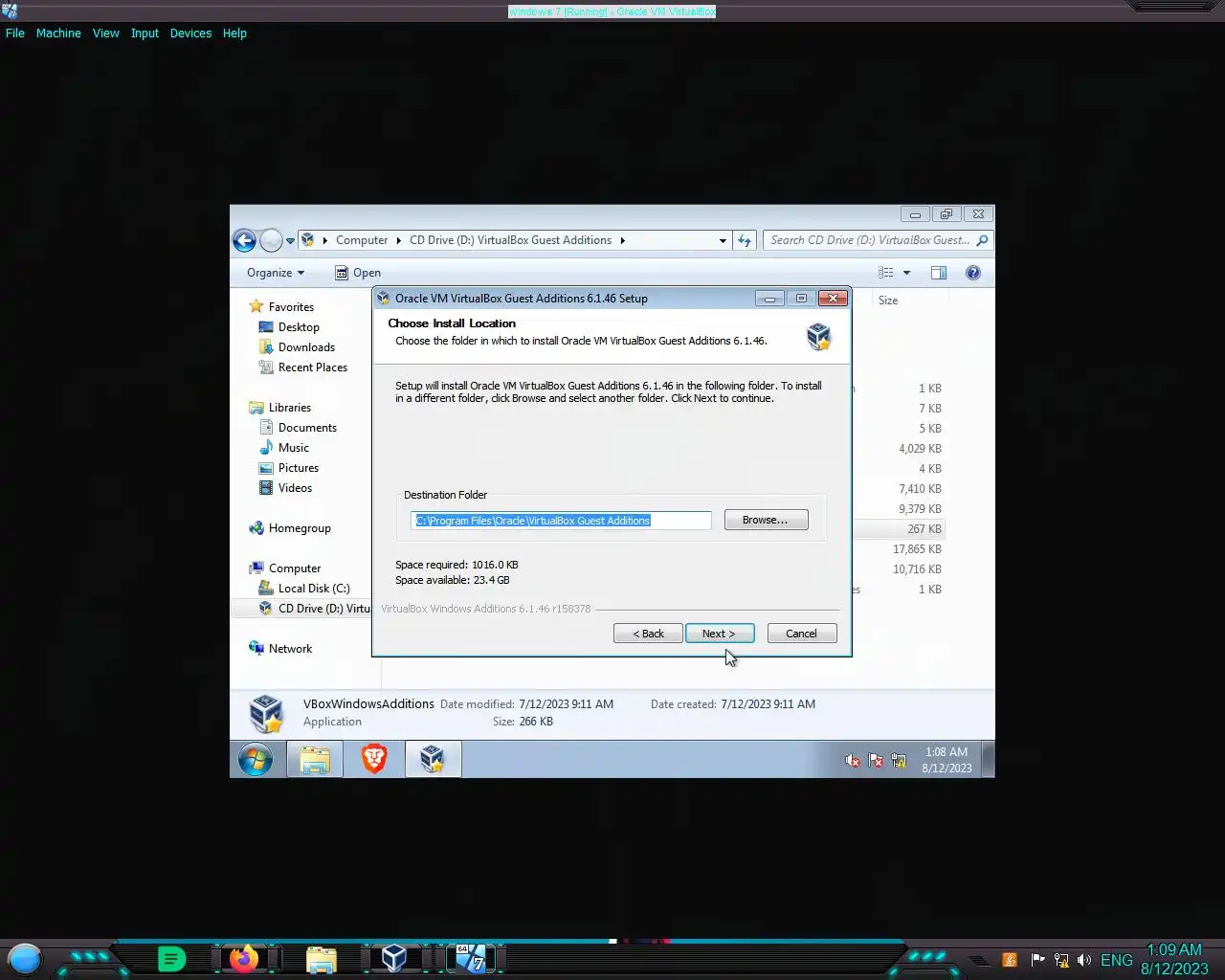
Task: Expand the address bar history dropdown
Action: pyautogui.click(x=723, y=241)
